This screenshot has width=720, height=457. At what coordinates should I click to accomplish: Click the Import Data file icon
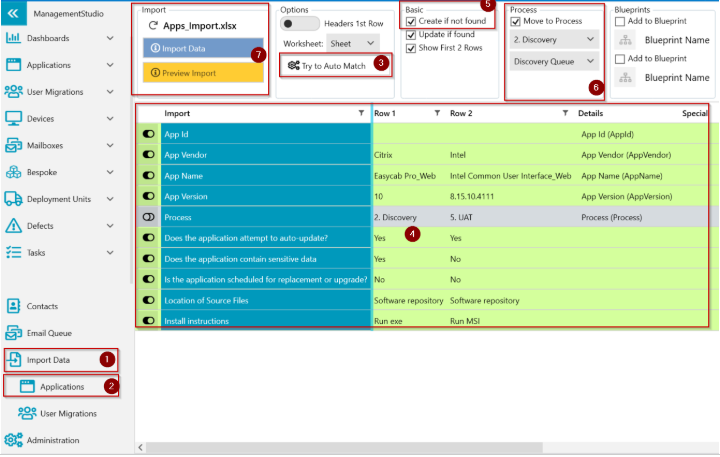tap(14, 360)
